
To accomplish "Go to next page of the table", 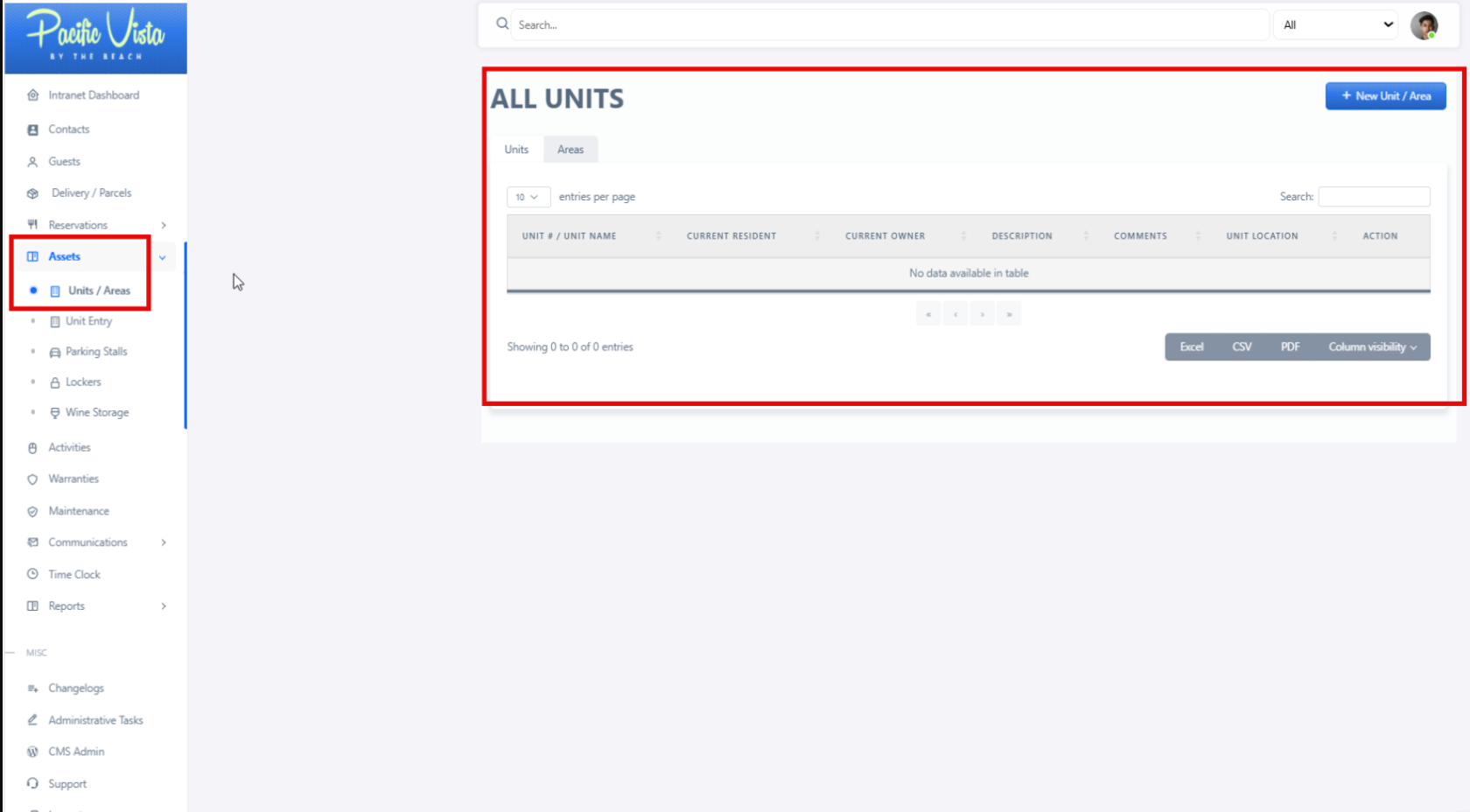I will coord(982,314).
